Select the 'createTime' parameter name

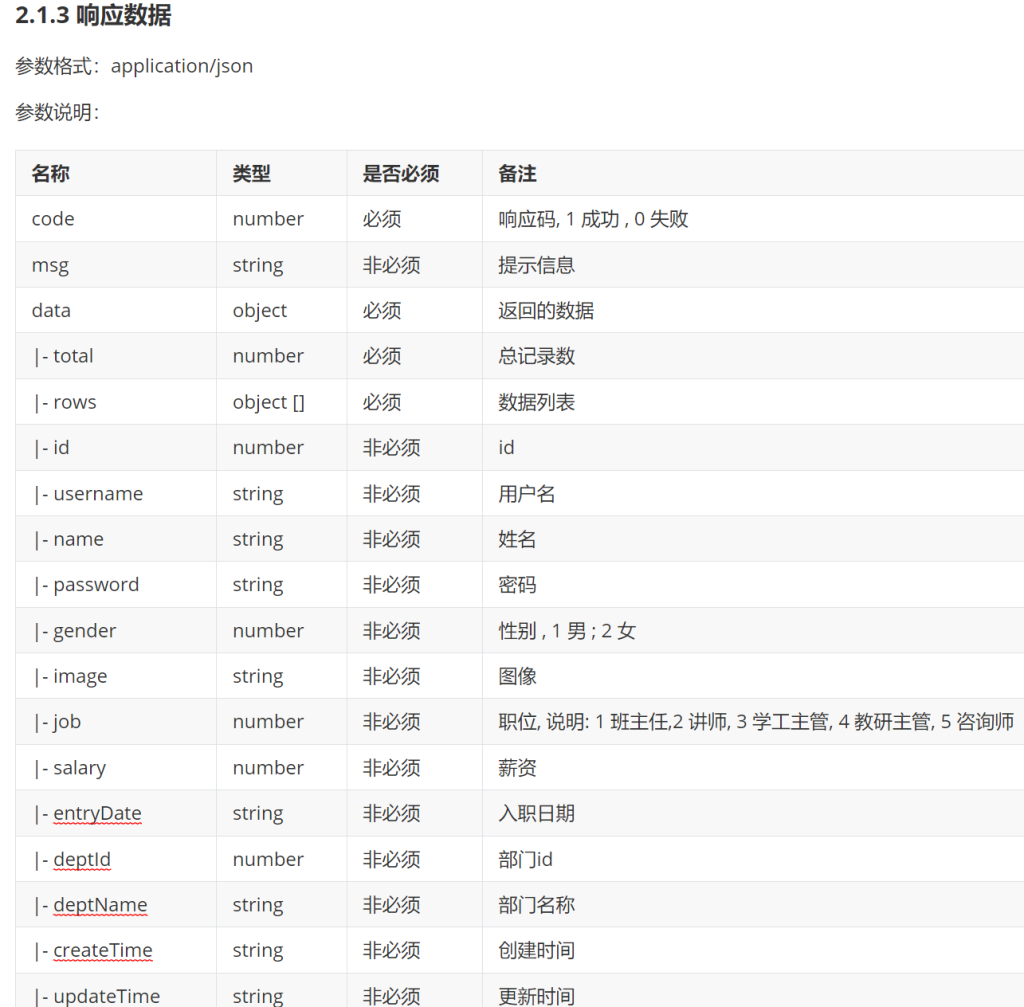click(103, 950)
